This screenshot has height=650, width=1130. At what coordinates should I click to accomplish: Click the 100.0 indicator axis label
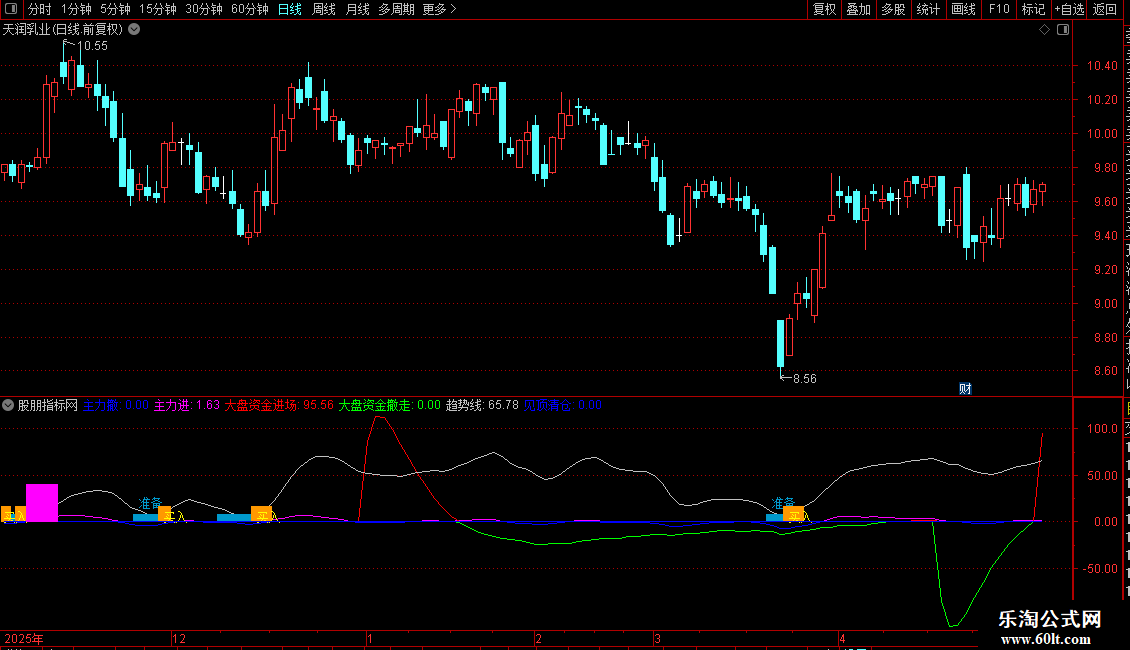[1102, 429]
